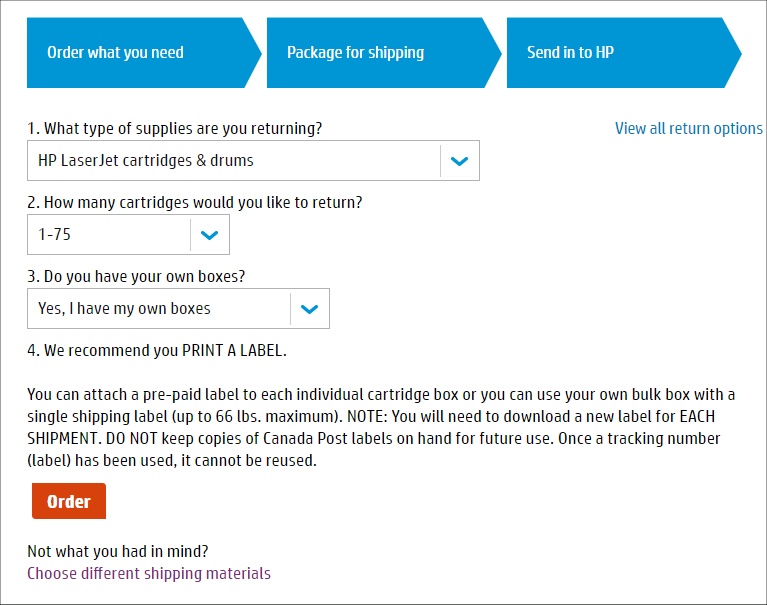Expand the 1-75 cartridge quantity selector
The width and height of the screenshot is (767, 605).
(108, 235)
